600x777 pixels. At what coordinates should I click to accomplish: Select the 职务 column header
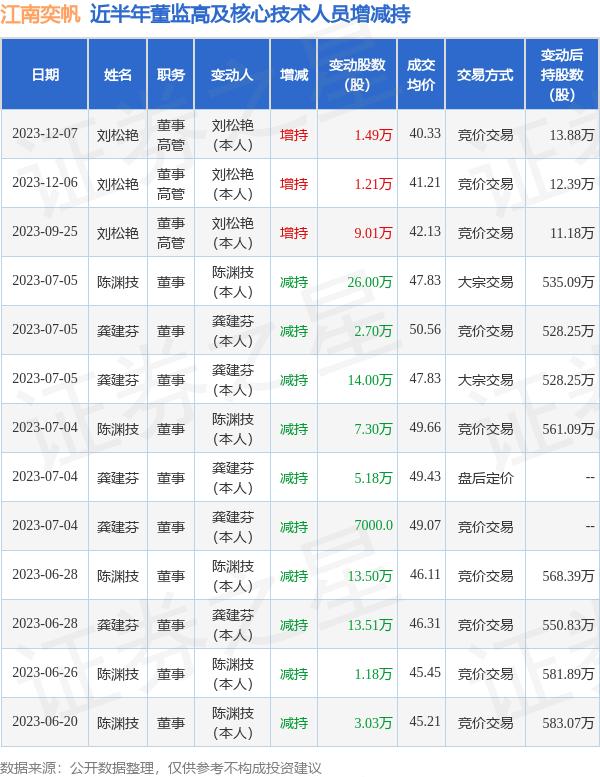171,75
